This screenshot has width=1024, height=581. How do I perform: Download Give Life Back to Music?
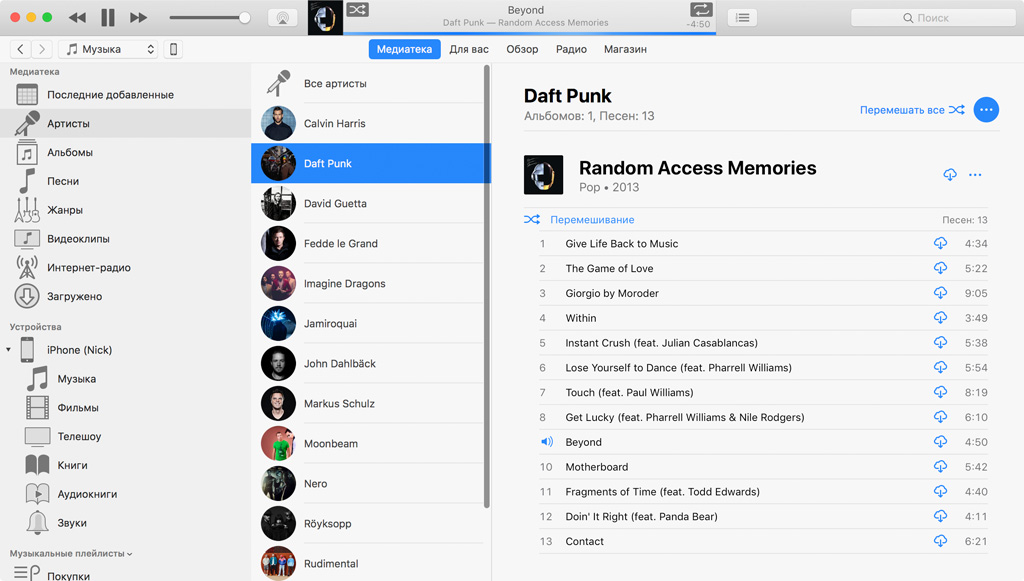940,243
